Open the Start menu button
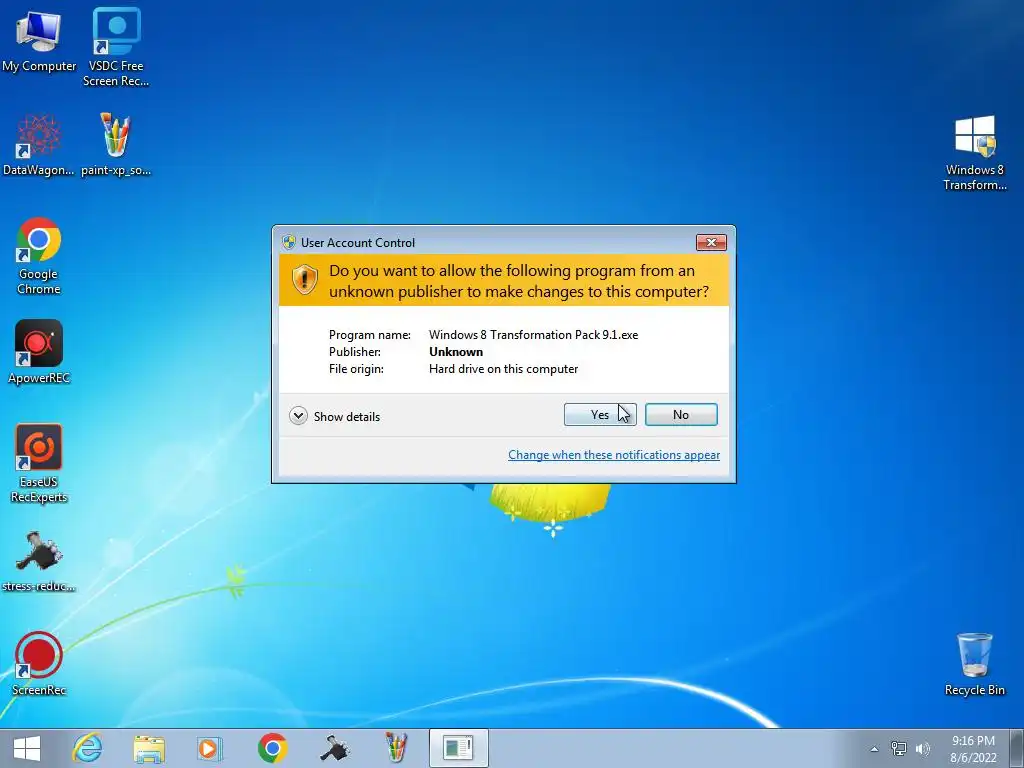The image size is (1024, 768). (x=27, y=748)
